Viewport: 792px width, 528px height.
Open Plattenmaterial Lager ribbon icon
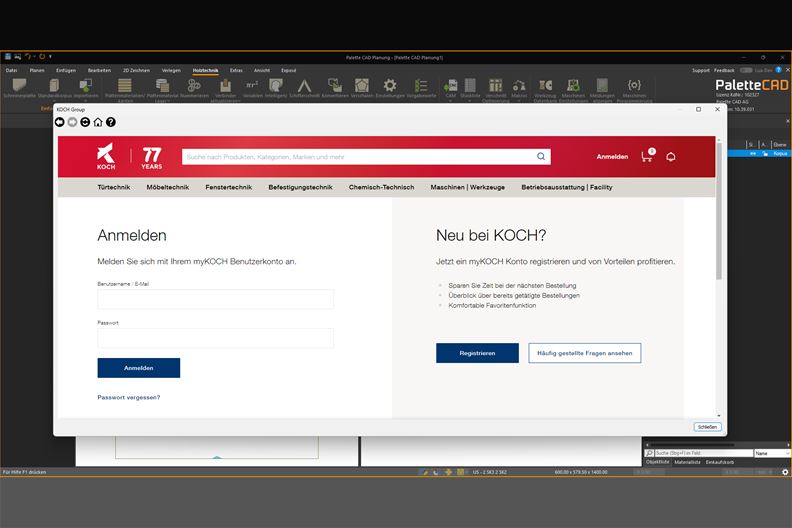click(x=162, y=85)
